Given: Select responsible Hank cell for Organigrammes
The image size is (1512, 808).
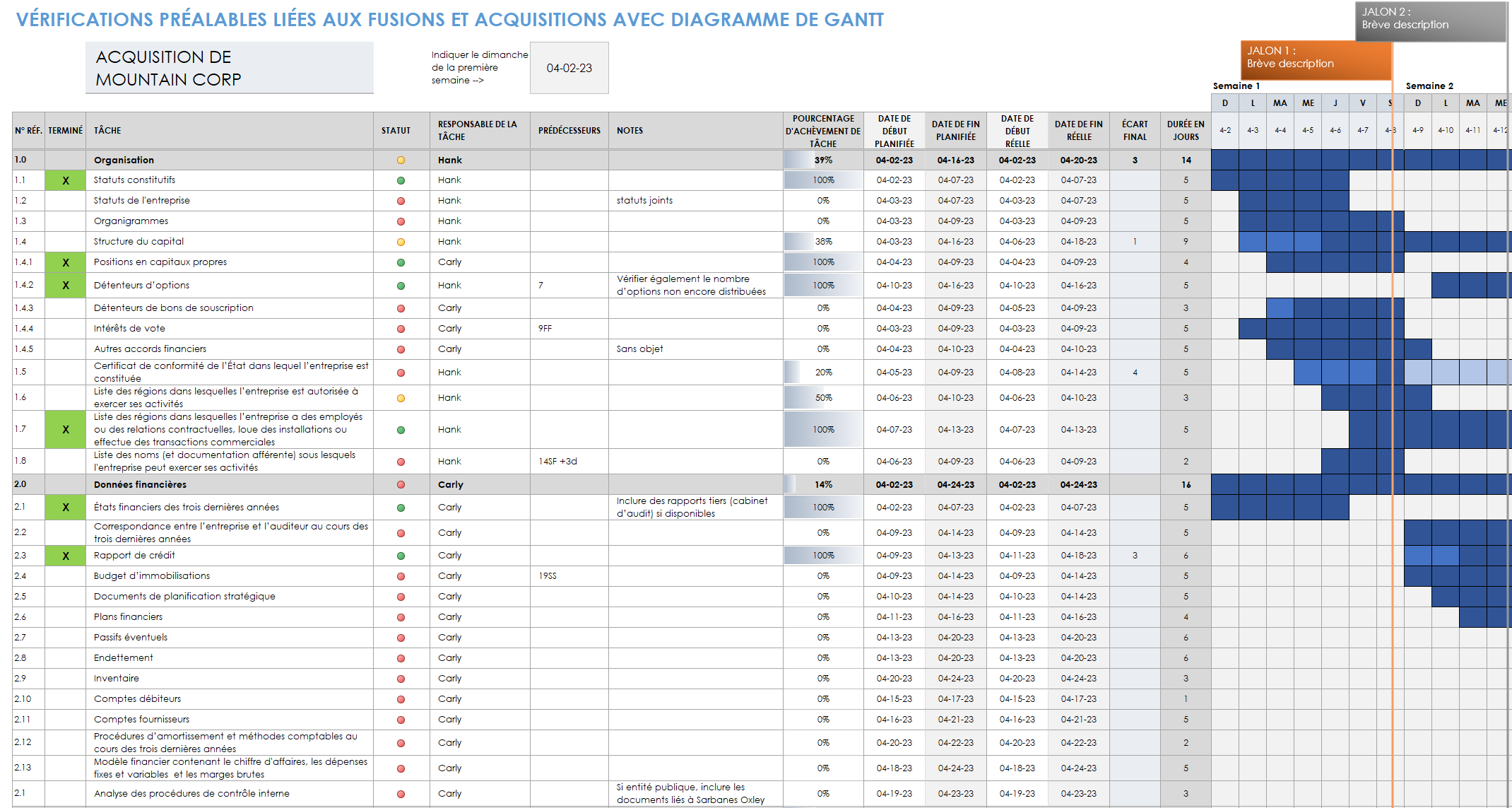Looking at the screenshot, I should (480, 221).
